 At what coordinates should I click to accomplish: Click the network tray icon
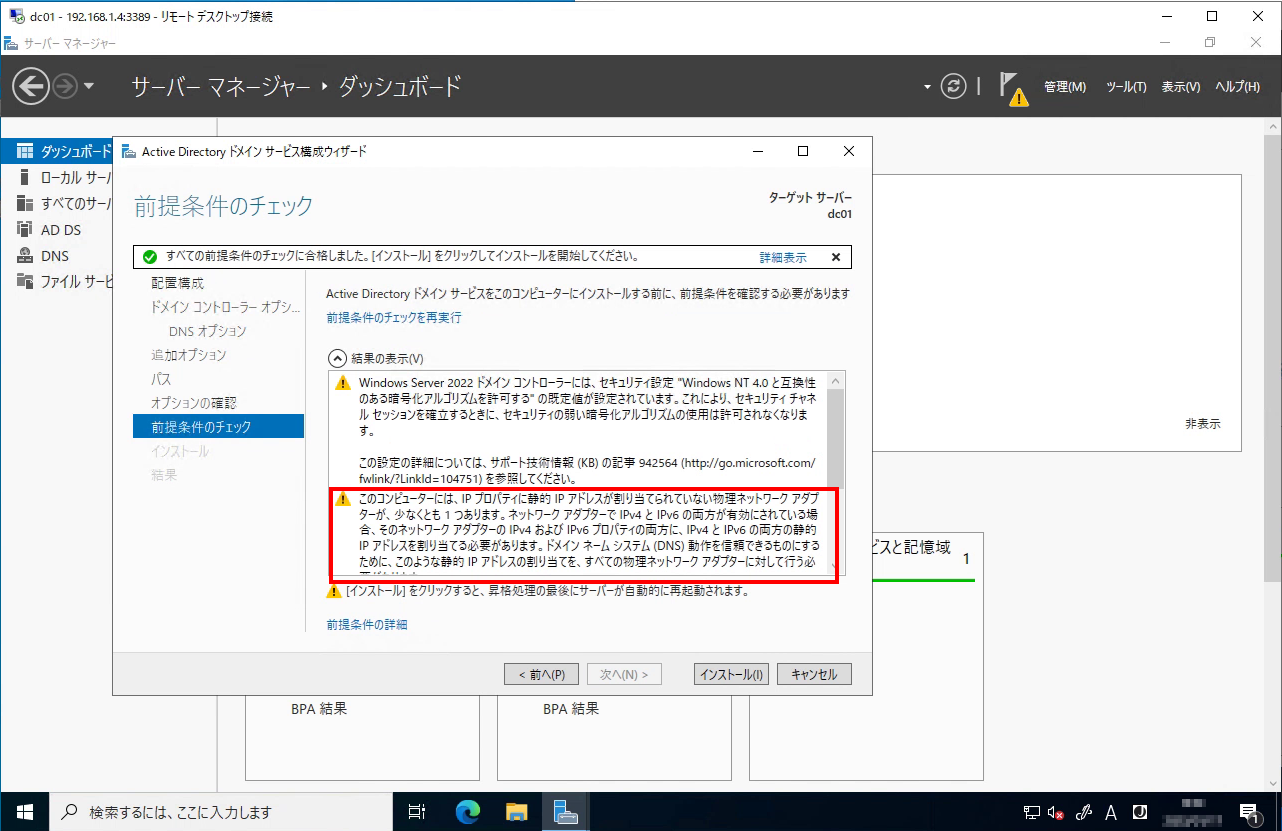(1032, 812)
